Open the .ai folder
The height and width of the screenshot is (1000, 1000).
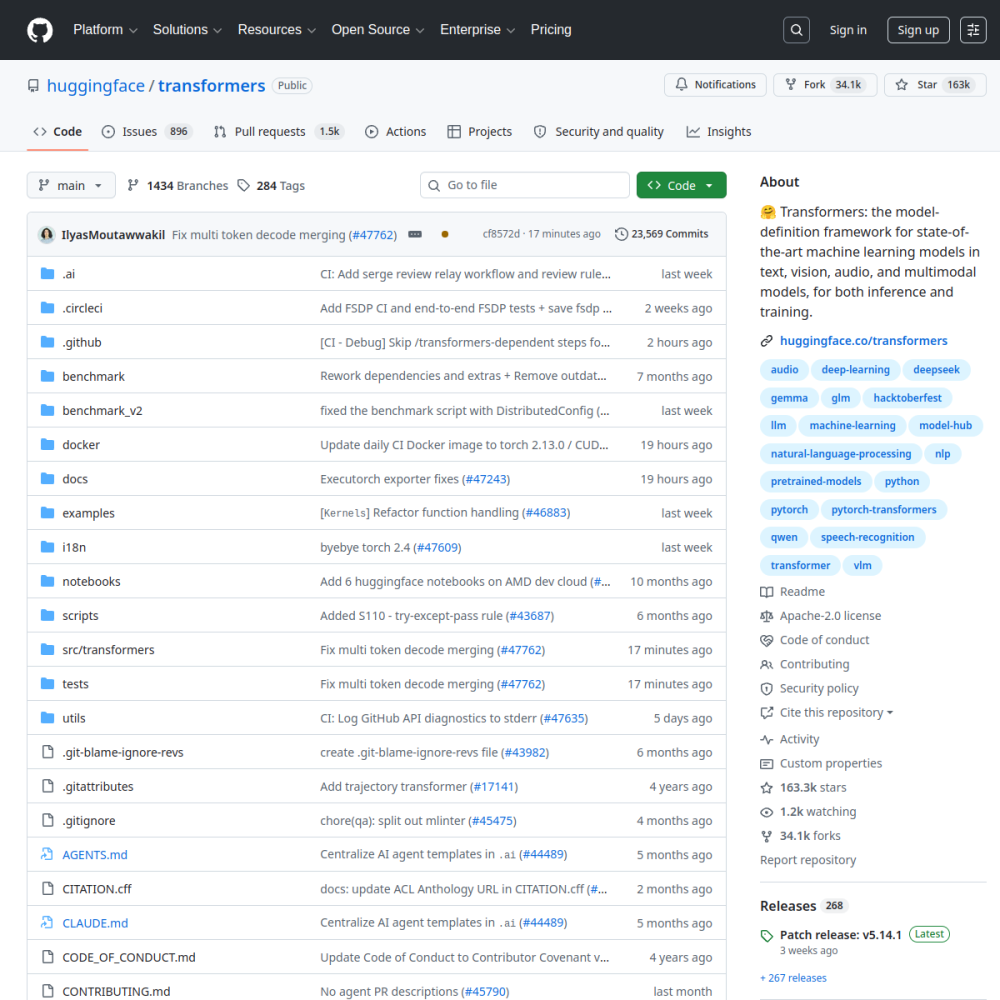68,274
